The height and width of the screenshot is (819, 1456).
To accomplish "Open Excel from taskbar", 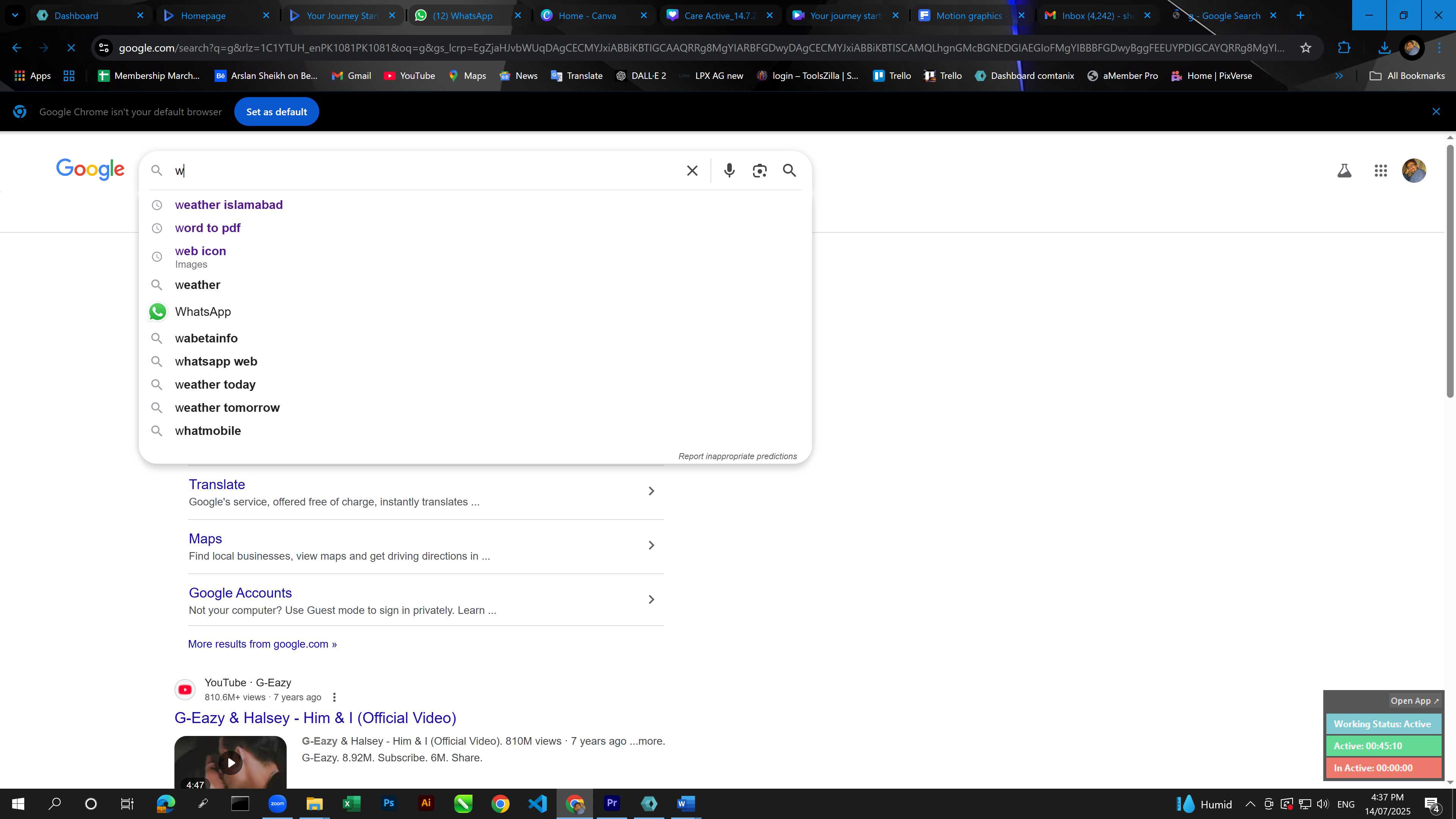I will [x=351, y=803].
